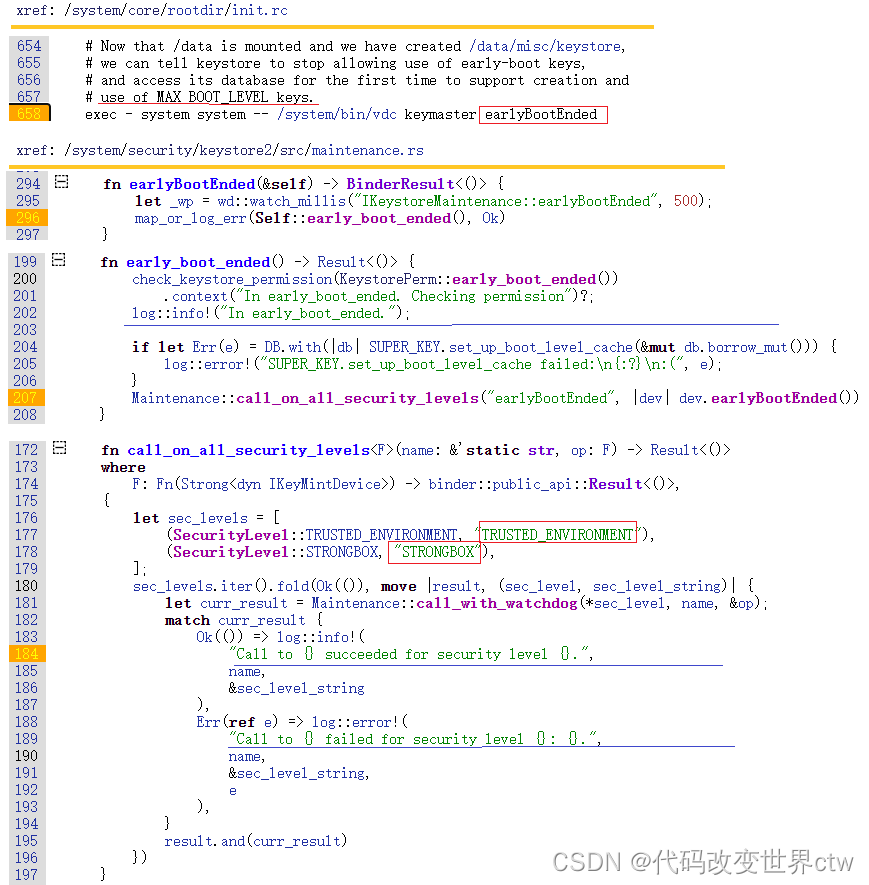869x885 pixels.
Task: Follow the map_or_log_err symbol link
Action: [190, 218]
